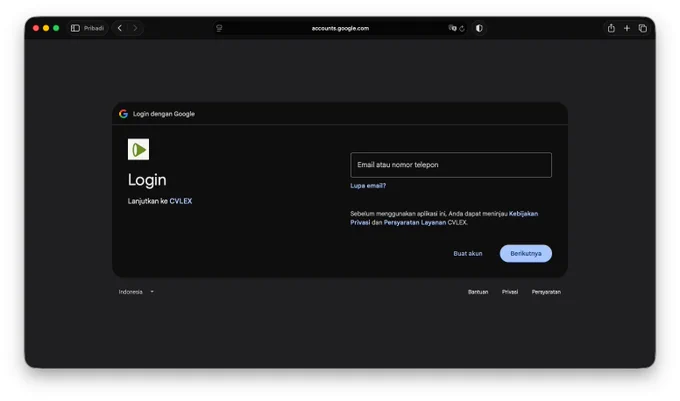Screen dimensions: 680x401
Task: Expand the Indonesia language dropdown
Action: coord(136,292)
